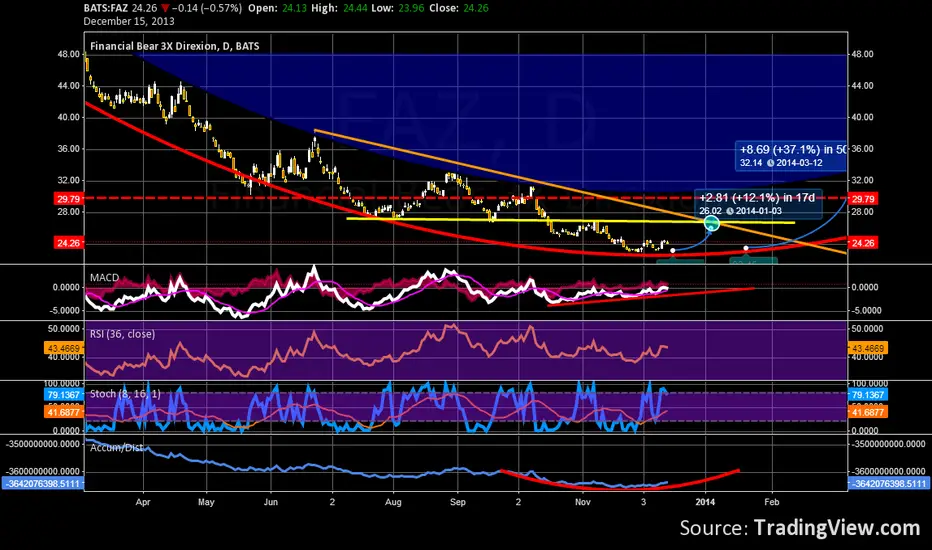Click red 29.79 price tag on right axis
The image size is (932, 550).
point(862,199)
